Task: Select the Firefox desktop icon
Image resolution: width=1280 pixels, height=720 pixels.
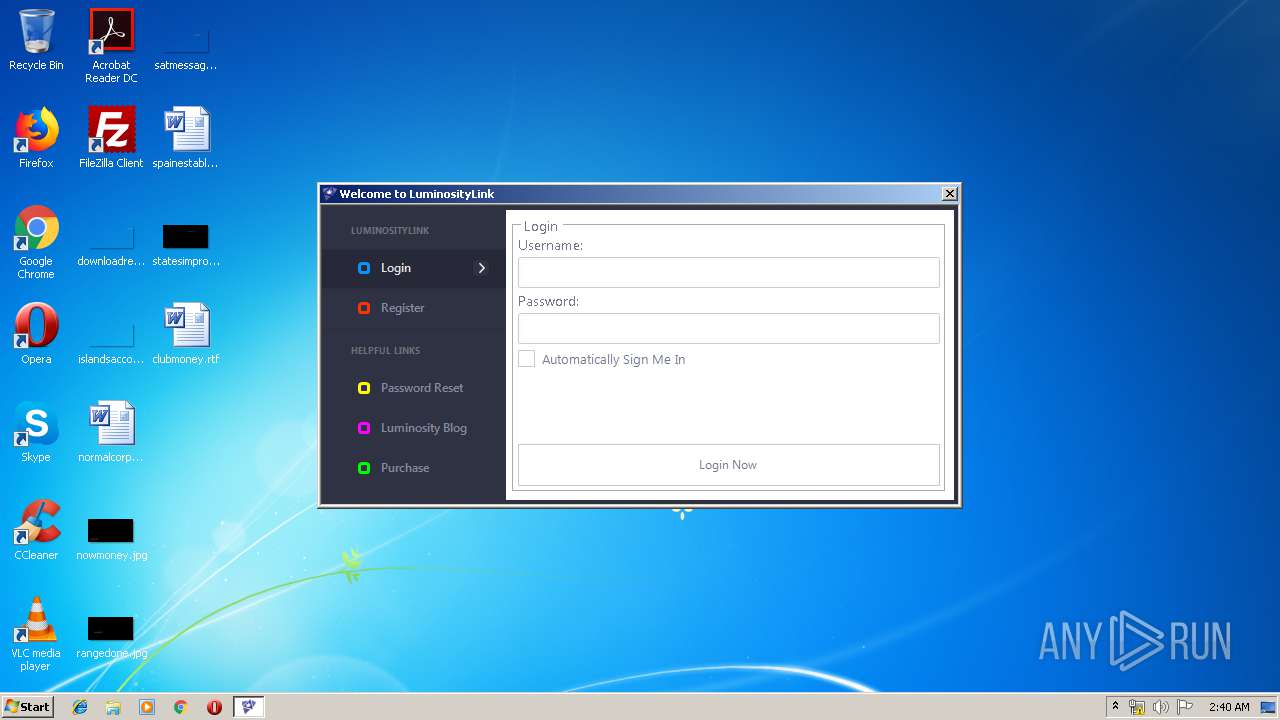Action: (x=36, y=138)
